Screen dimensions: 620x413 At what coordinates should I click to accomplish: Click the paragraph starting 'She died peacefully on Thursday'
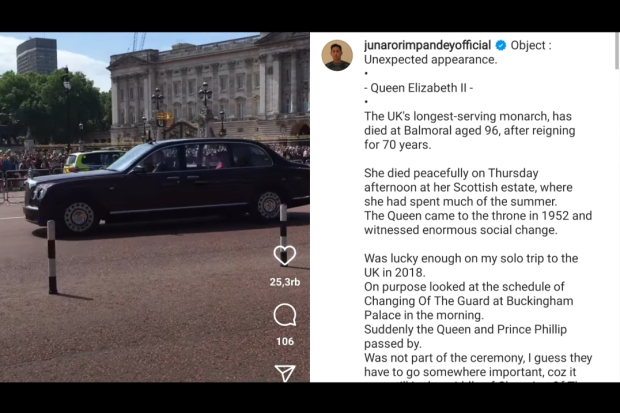[x=478, y=202]
